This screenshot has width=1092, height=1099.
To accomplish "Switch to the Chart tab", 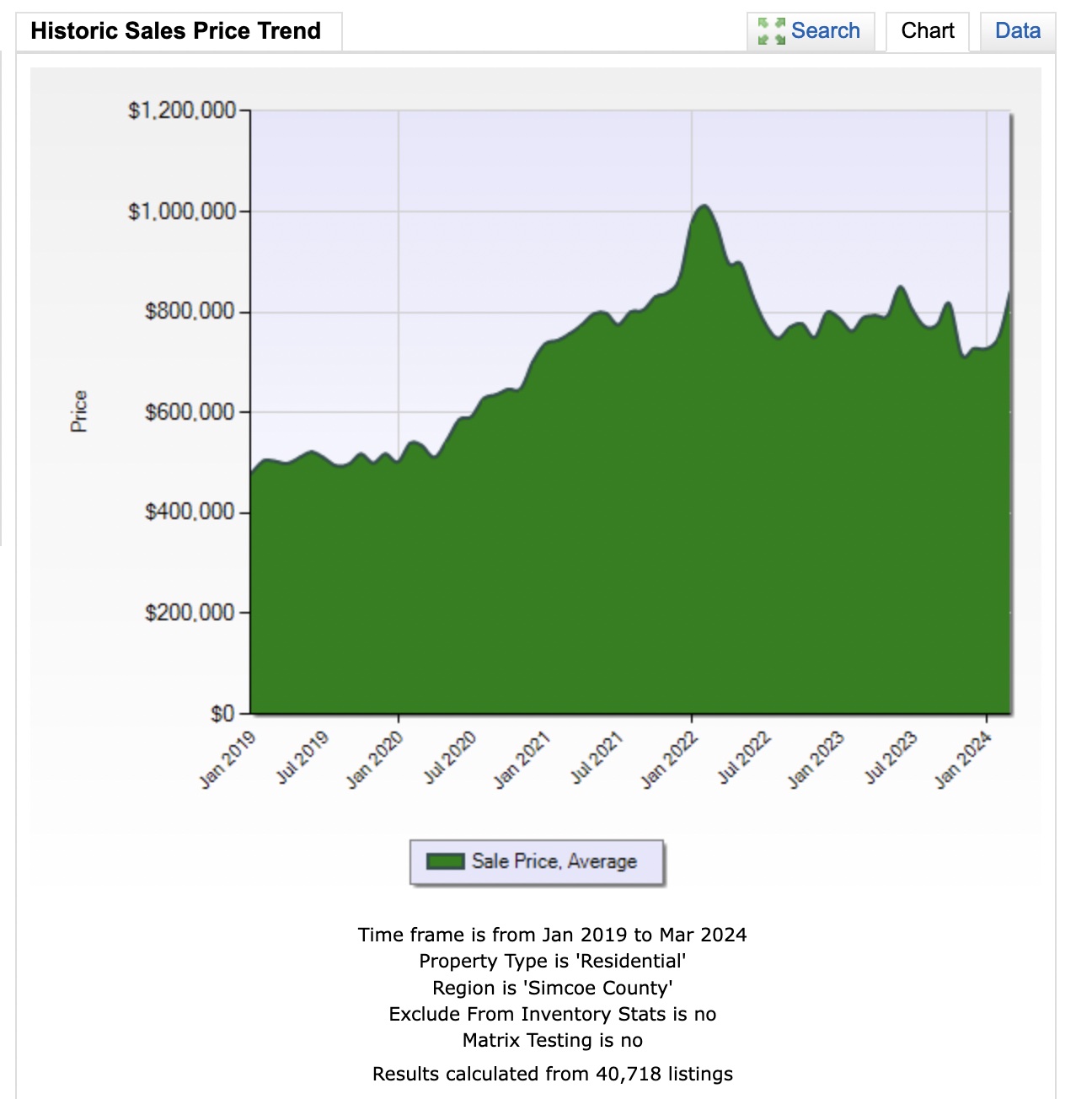I will 928,31.
